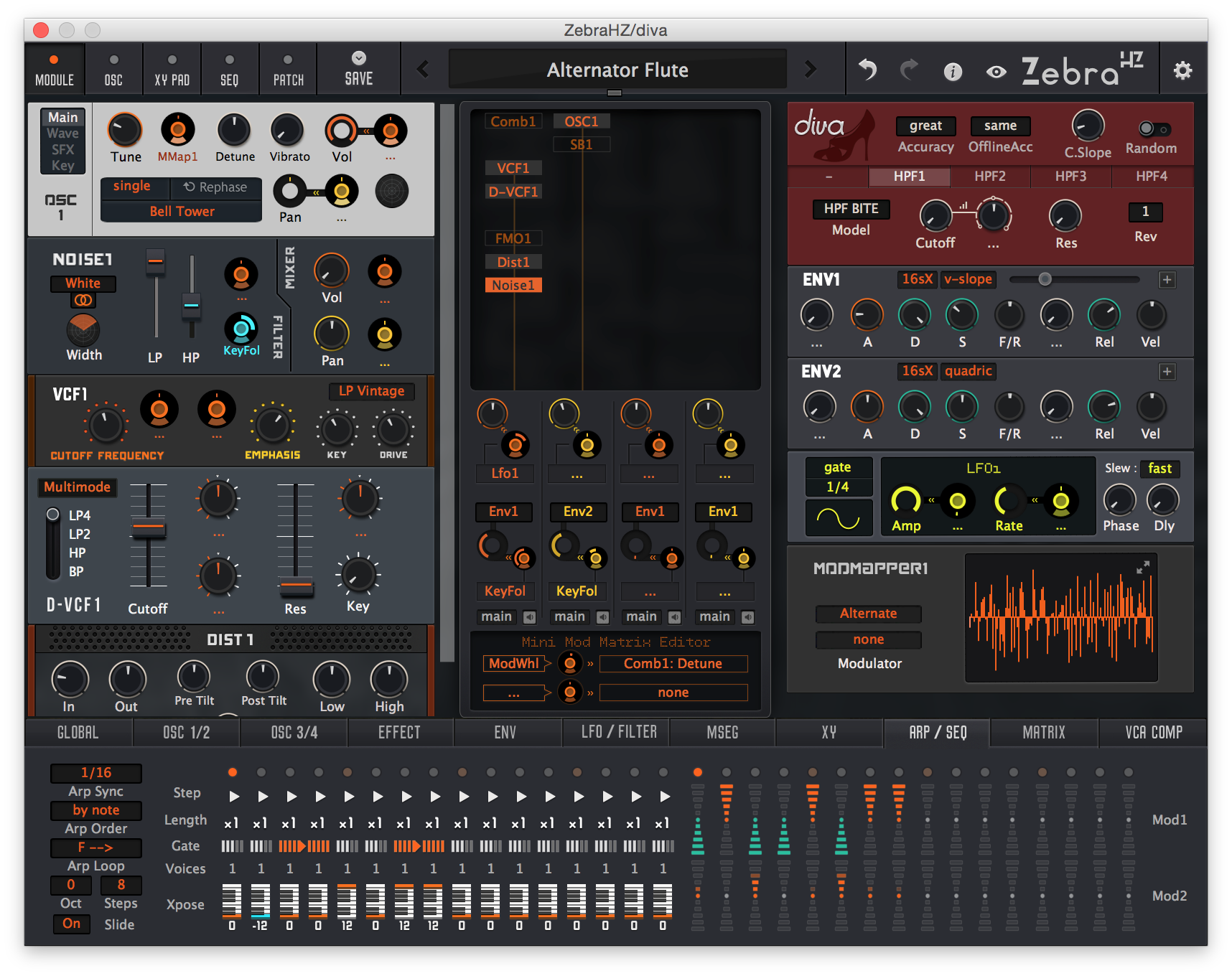
Task: Click the OSC1 Tune knob
Action: pos(125,131)
